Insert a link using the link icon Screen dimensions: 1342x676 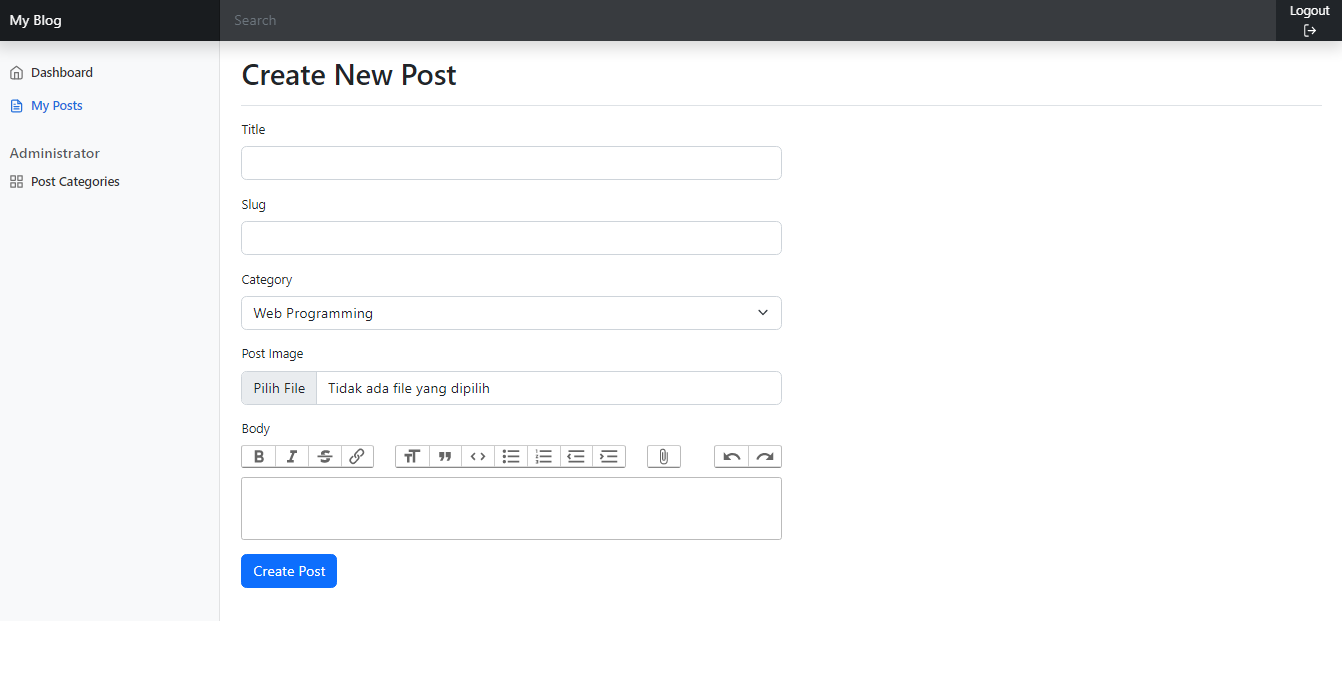[x=357, y=457]
